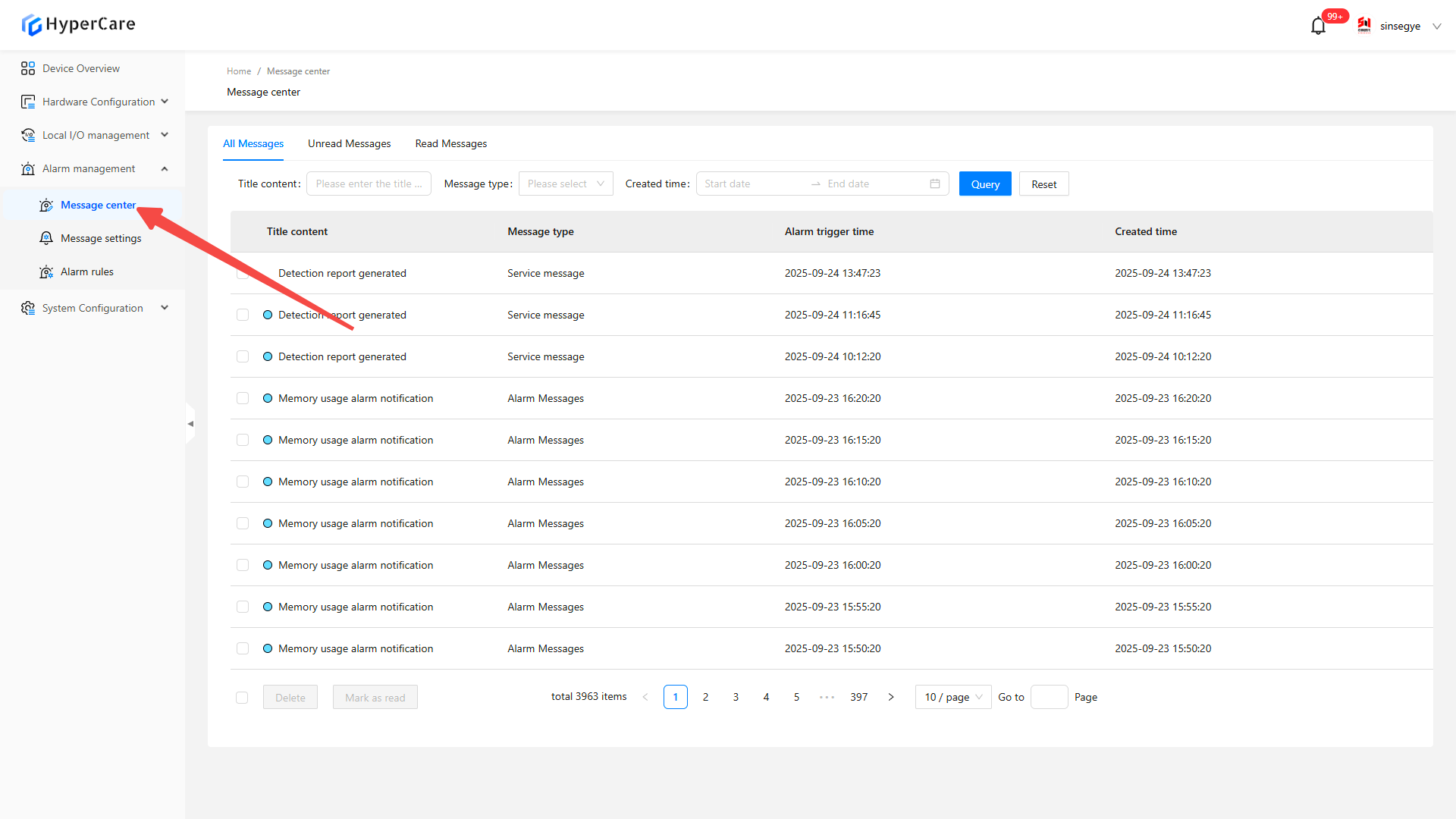1456x819 pixels.
Task: Open the notification bell icon
Action: pos(1318,26)
